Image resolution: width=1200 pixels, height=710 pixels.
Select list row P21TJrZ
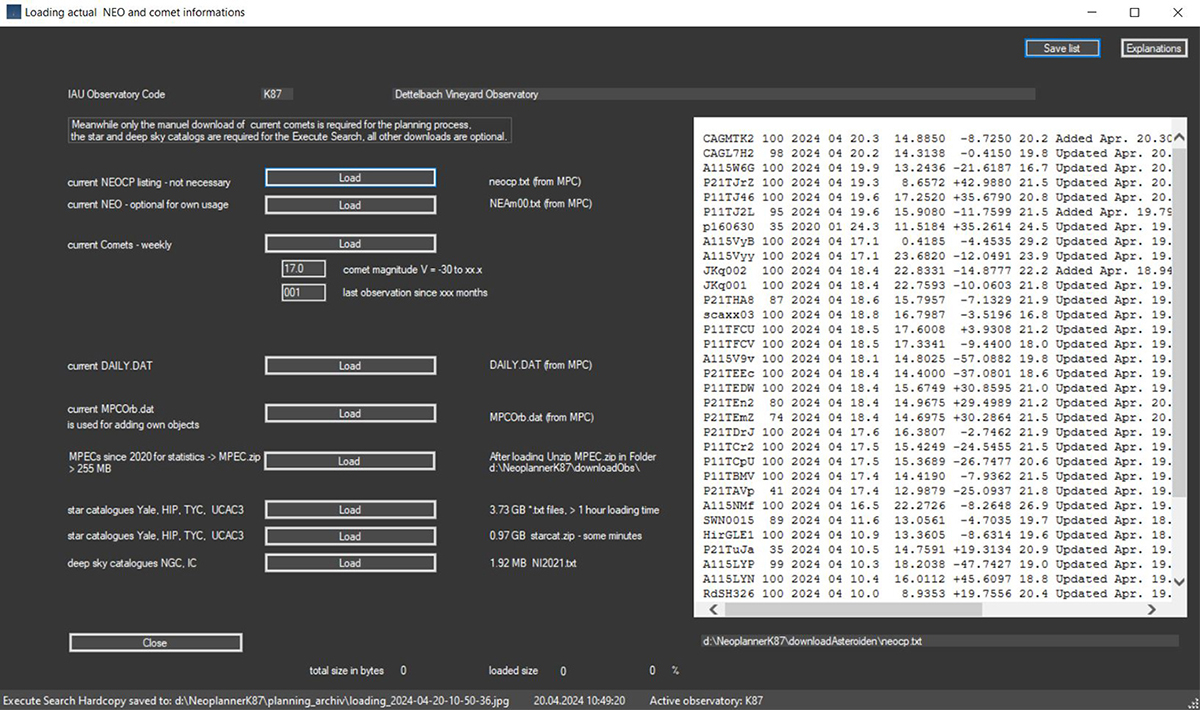(x=938, y=183)
